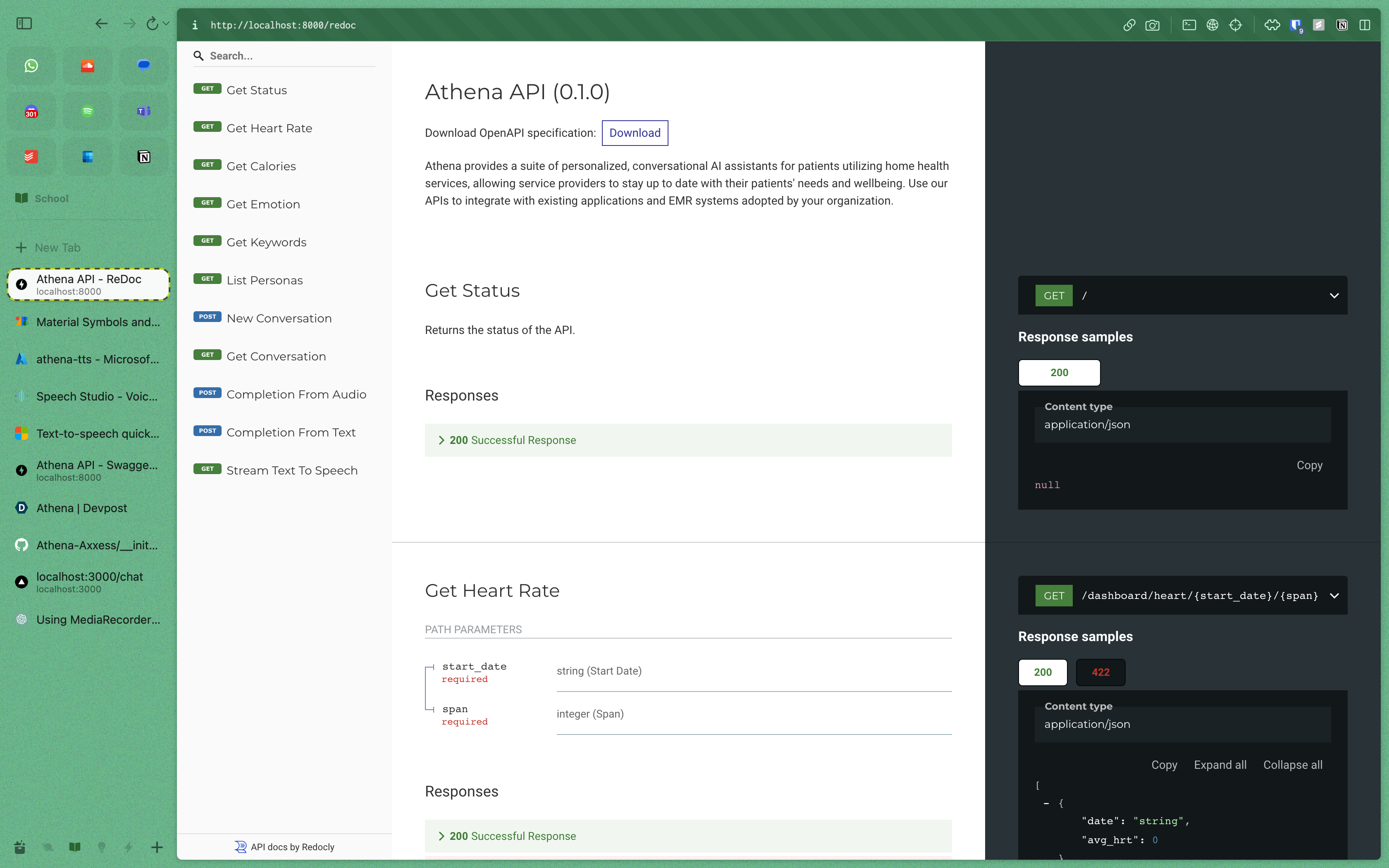Open the pinned WhatsApp app icon

click(31, 65)
